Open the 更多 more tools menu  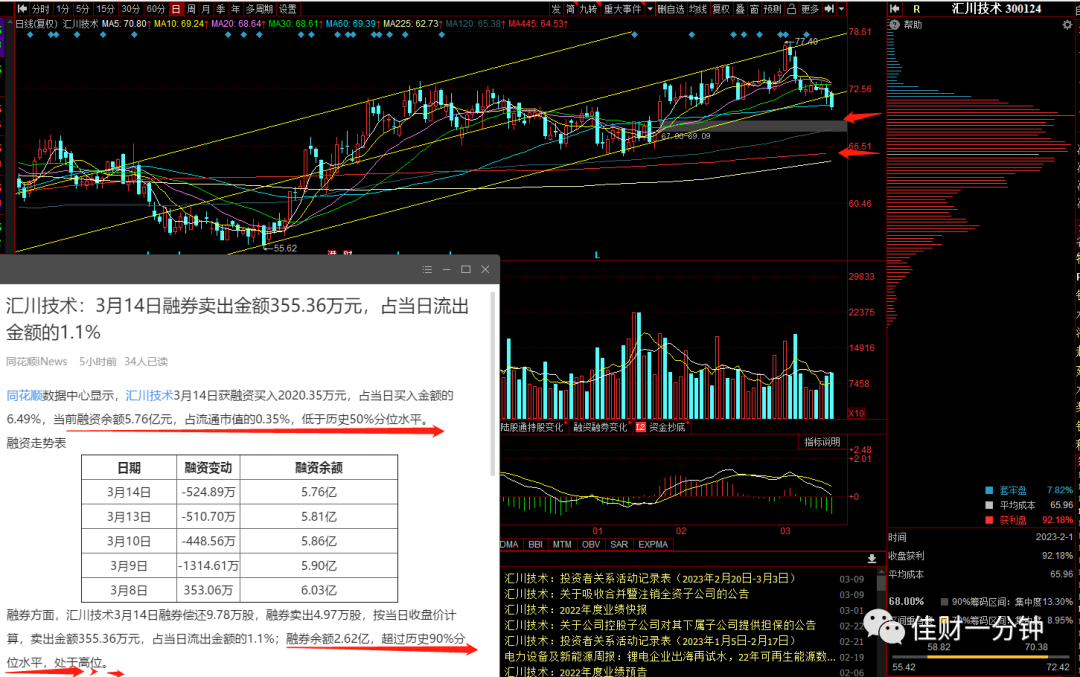pos(810,8)
